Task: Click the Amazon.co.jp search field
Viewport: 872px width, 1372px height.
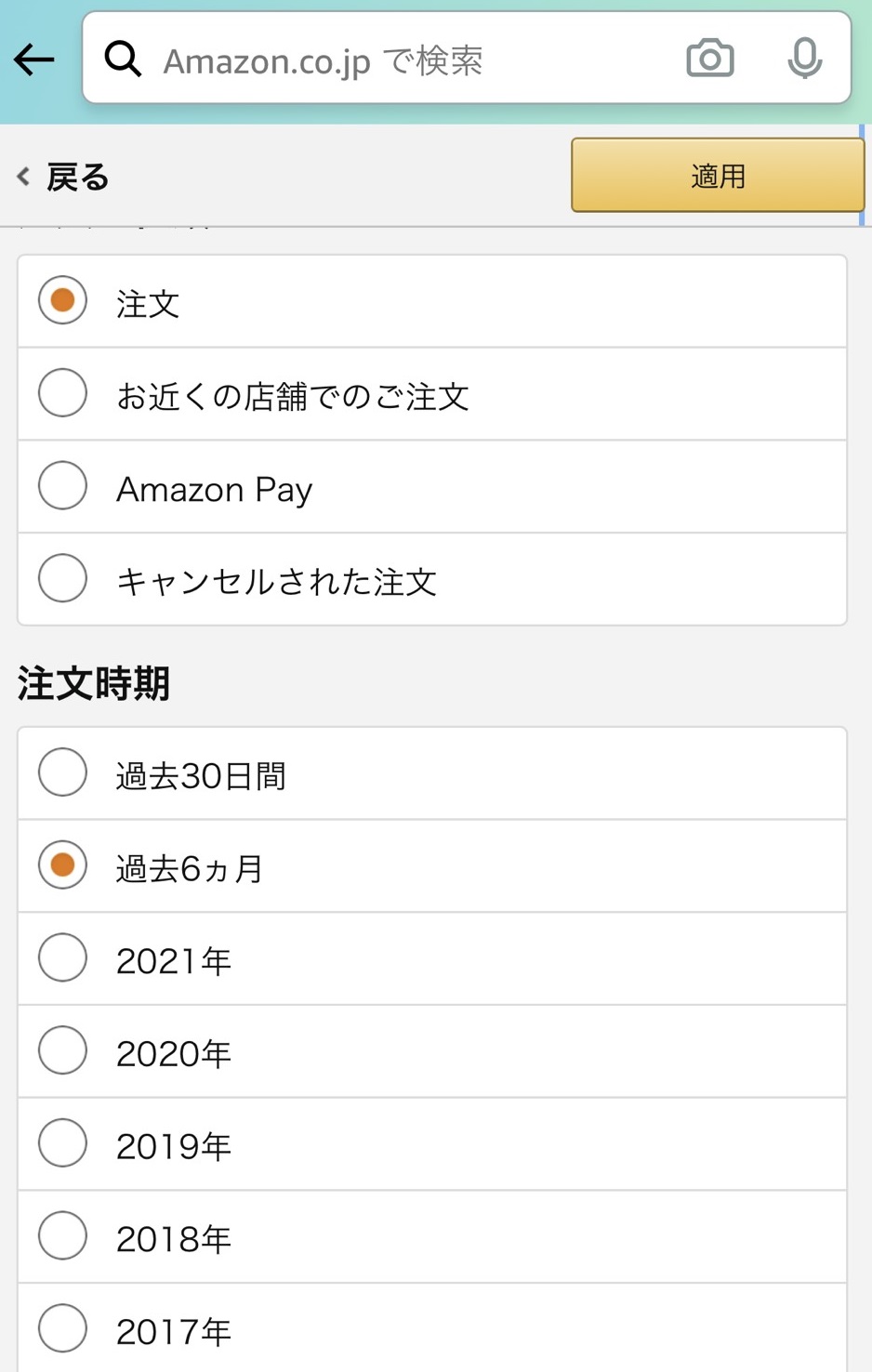Action: coord(409,60)
